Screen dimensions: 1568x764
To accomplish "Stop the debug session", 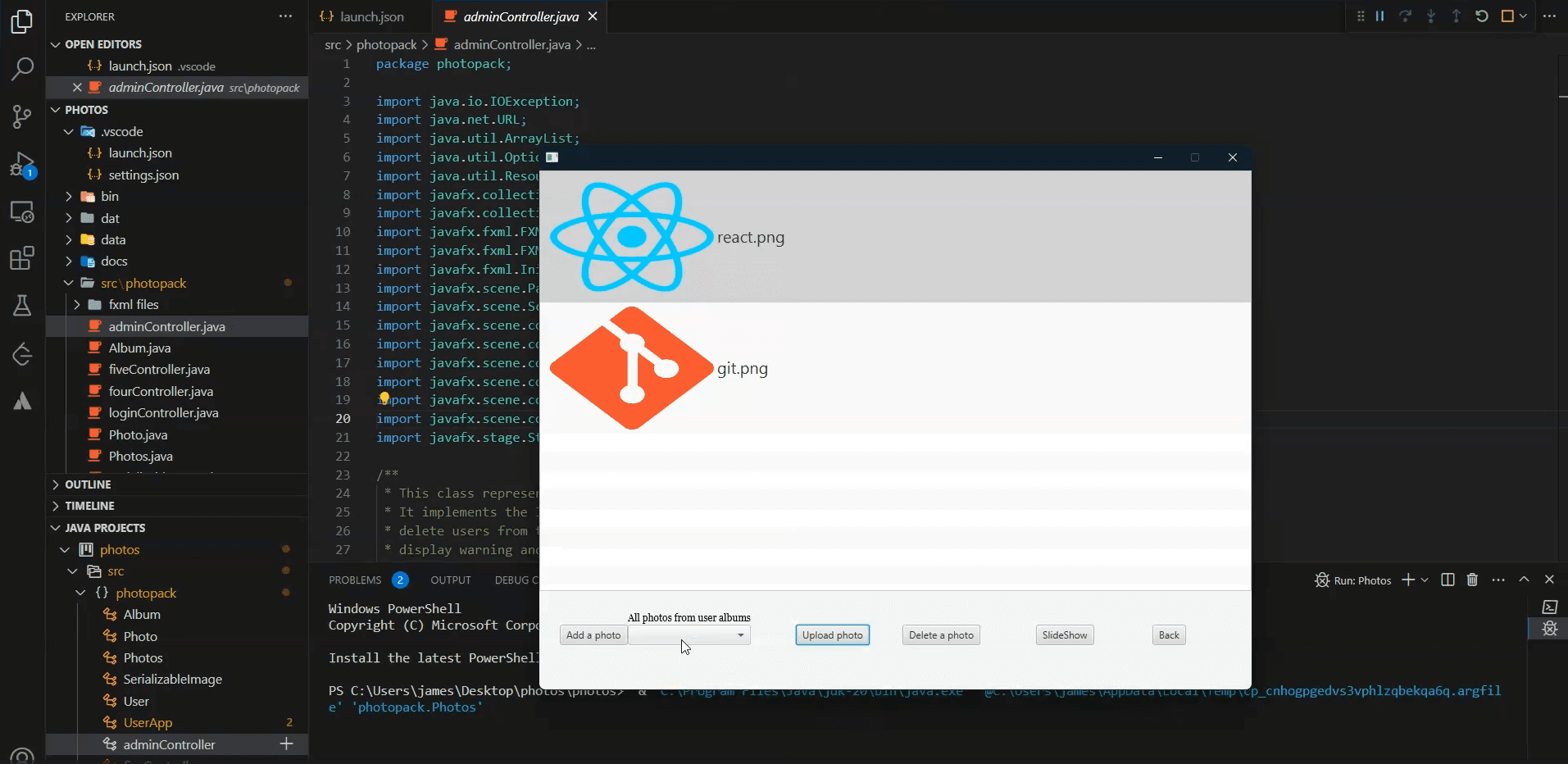I will click(1507, 16).
